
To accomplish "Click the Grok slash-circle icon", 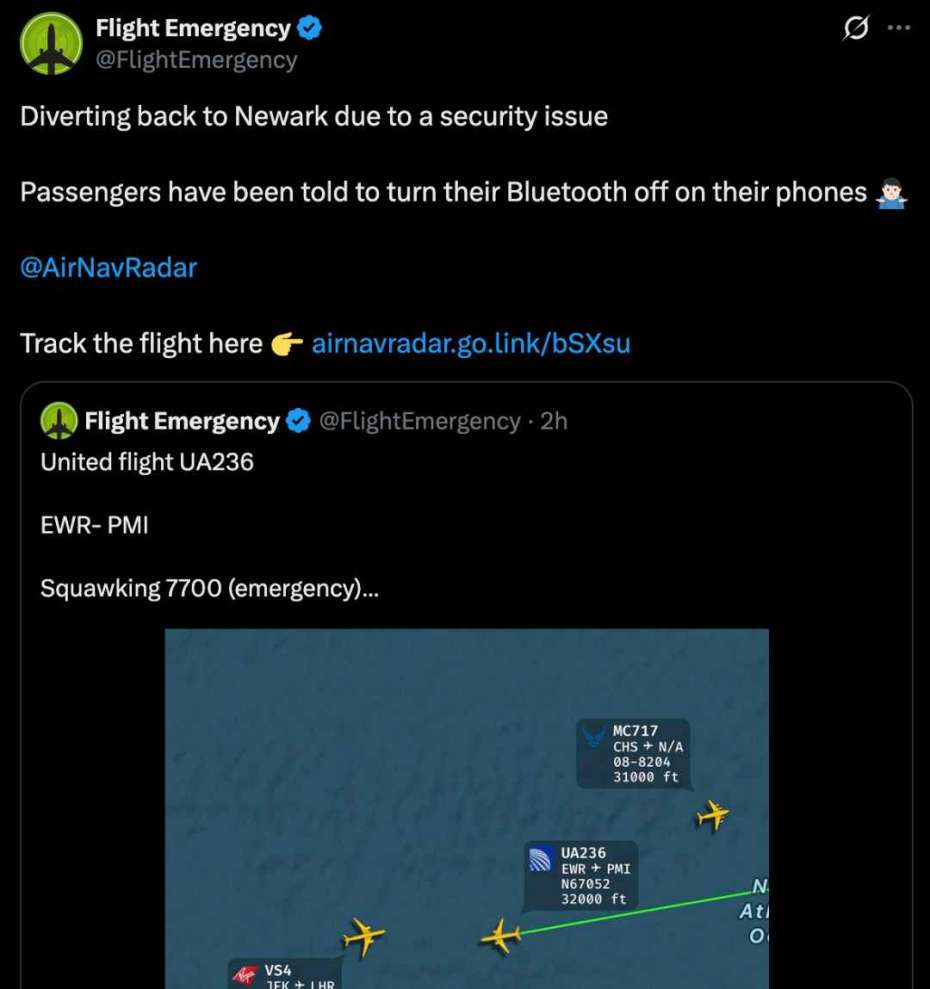I will pos(856,28).
